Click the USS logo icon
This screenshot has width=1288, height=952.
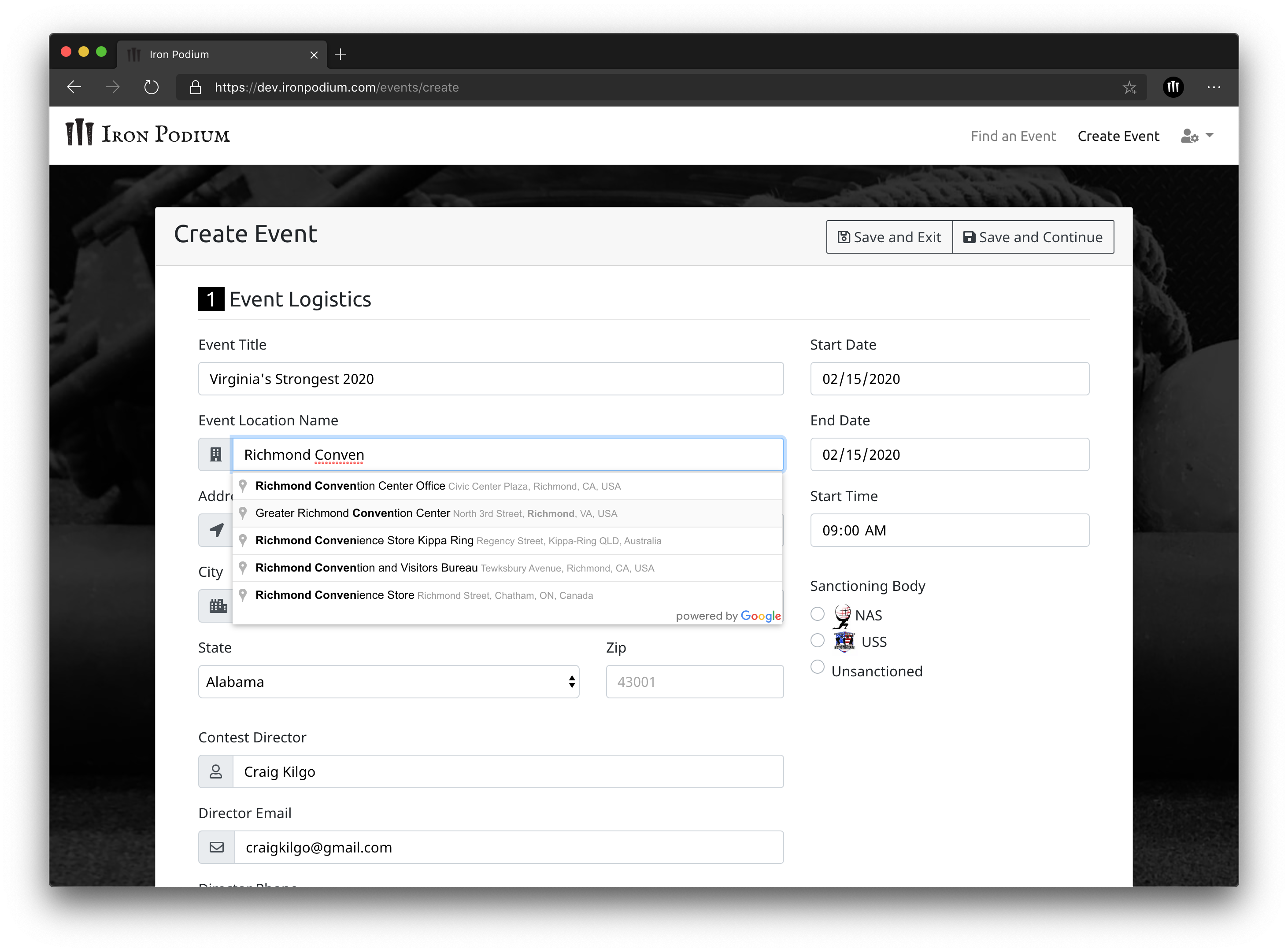tap(844, 642)
